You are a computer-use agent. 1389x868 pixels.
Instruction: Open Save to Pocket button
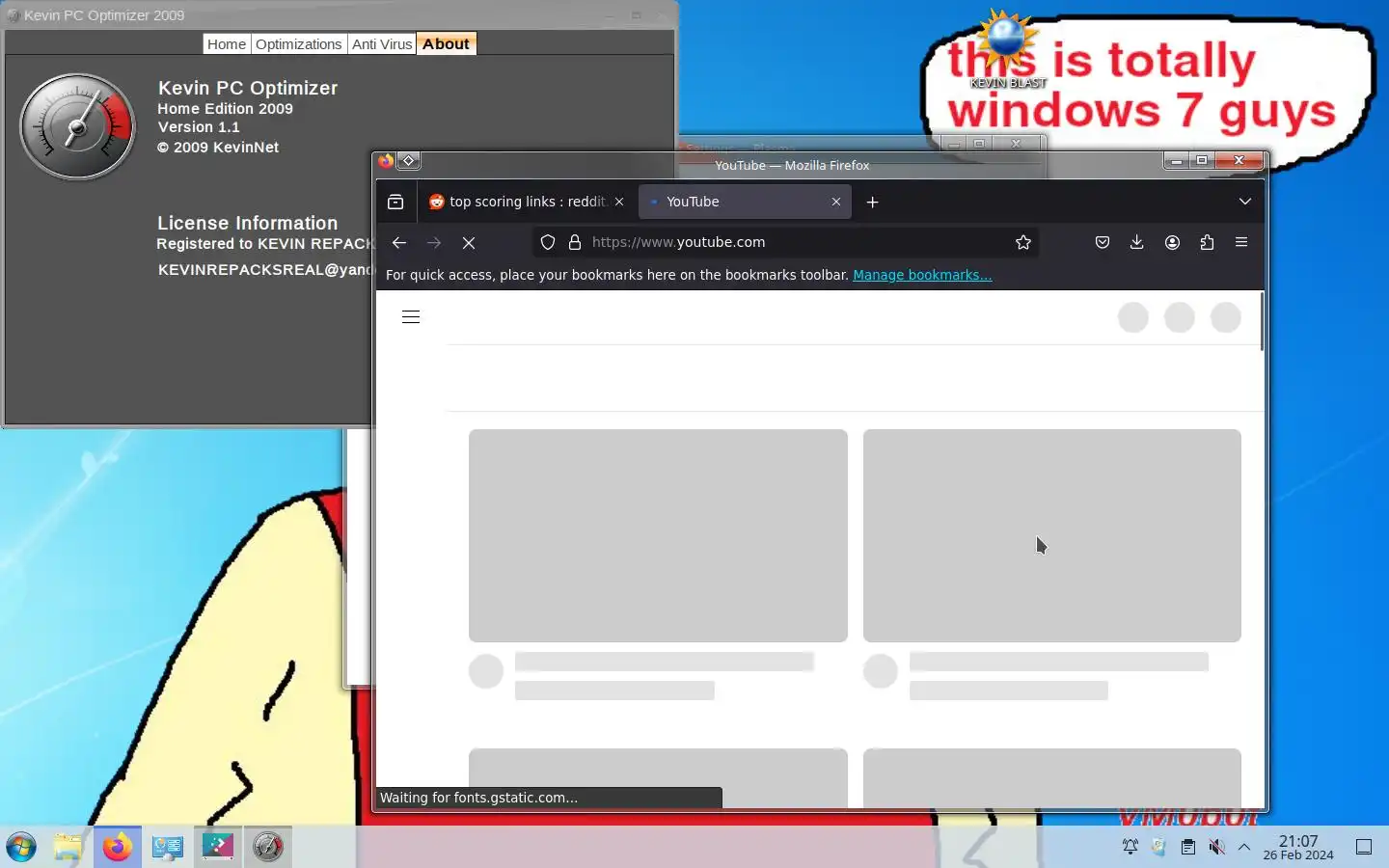(x=1103, y=243)
